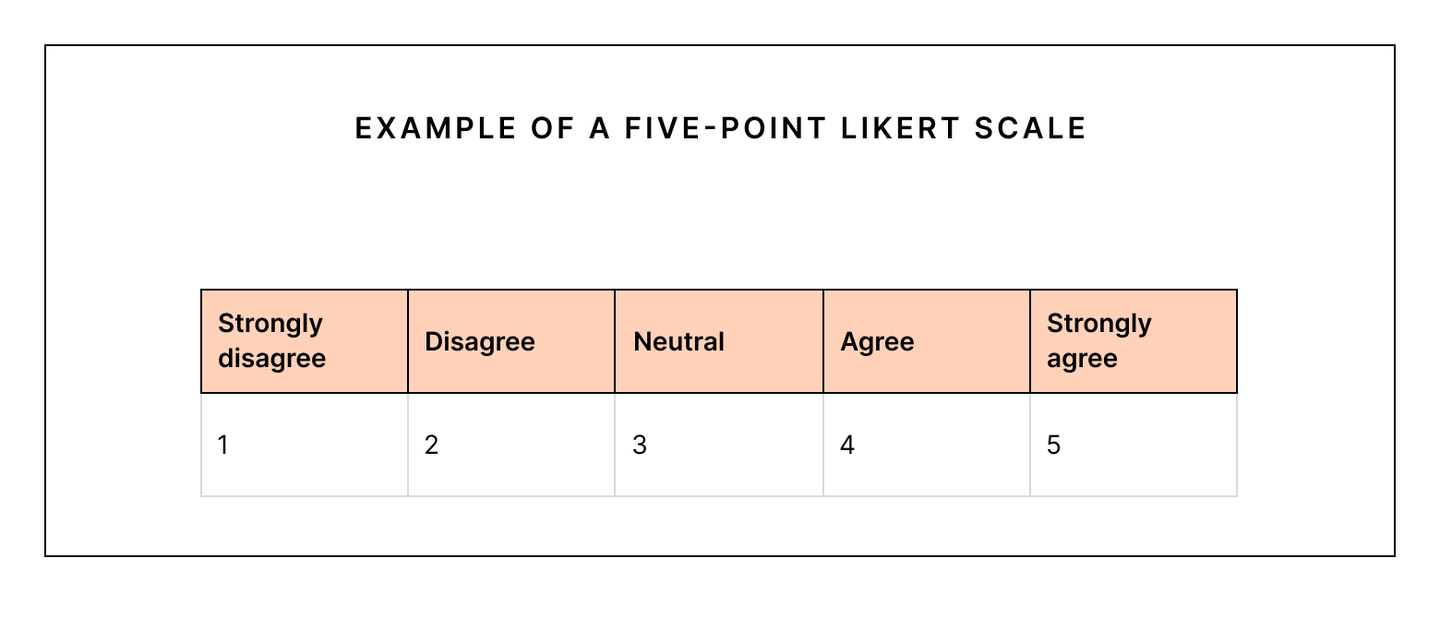
Task: Click the Disagree column header
Action: pos(480,342)
